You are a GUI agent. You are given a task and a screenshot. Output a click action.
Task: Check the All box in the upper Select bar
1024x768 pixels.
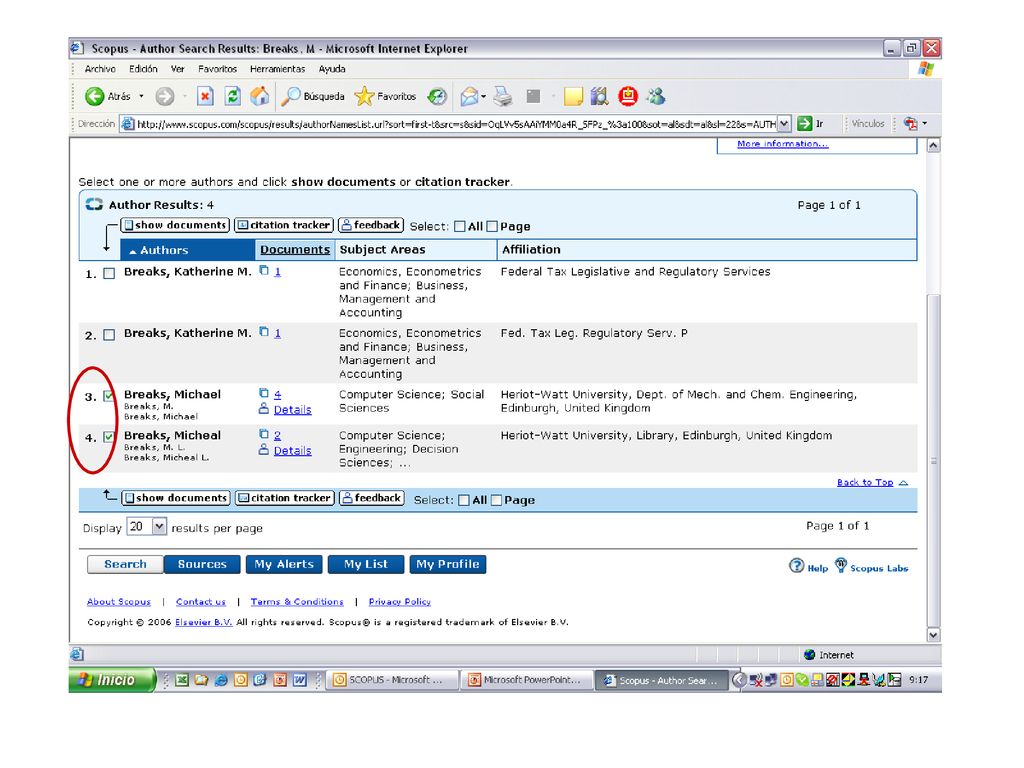point(460,227)
